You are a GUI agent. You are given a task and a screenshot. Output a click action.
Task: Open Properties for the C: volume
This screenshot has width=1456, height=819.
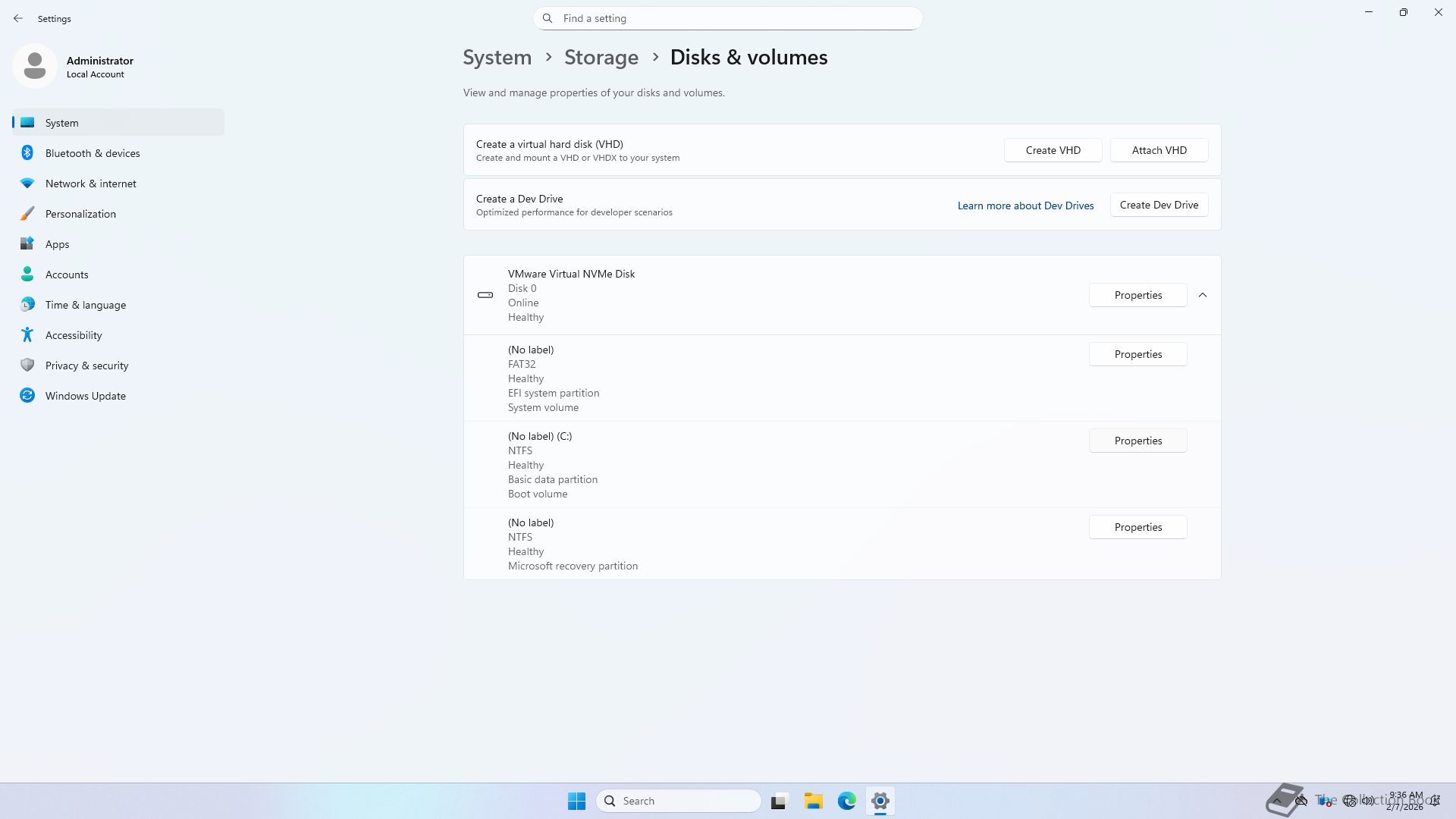(x=1137, y=441)
